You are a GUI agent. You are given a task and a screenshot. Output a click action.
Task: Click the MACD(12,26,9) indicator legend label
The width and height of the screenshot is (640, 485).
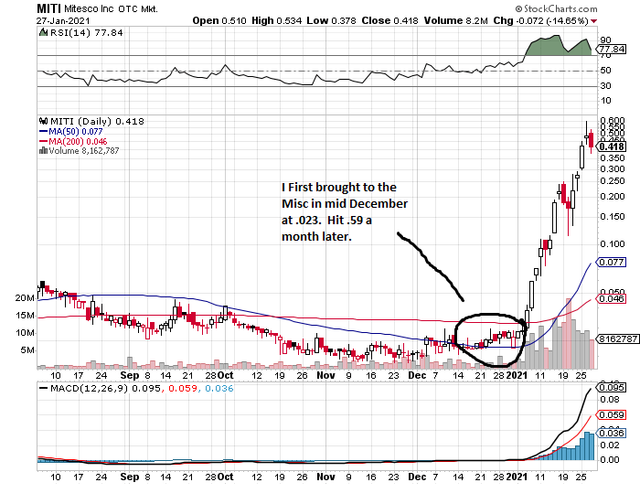coord(89,388)
